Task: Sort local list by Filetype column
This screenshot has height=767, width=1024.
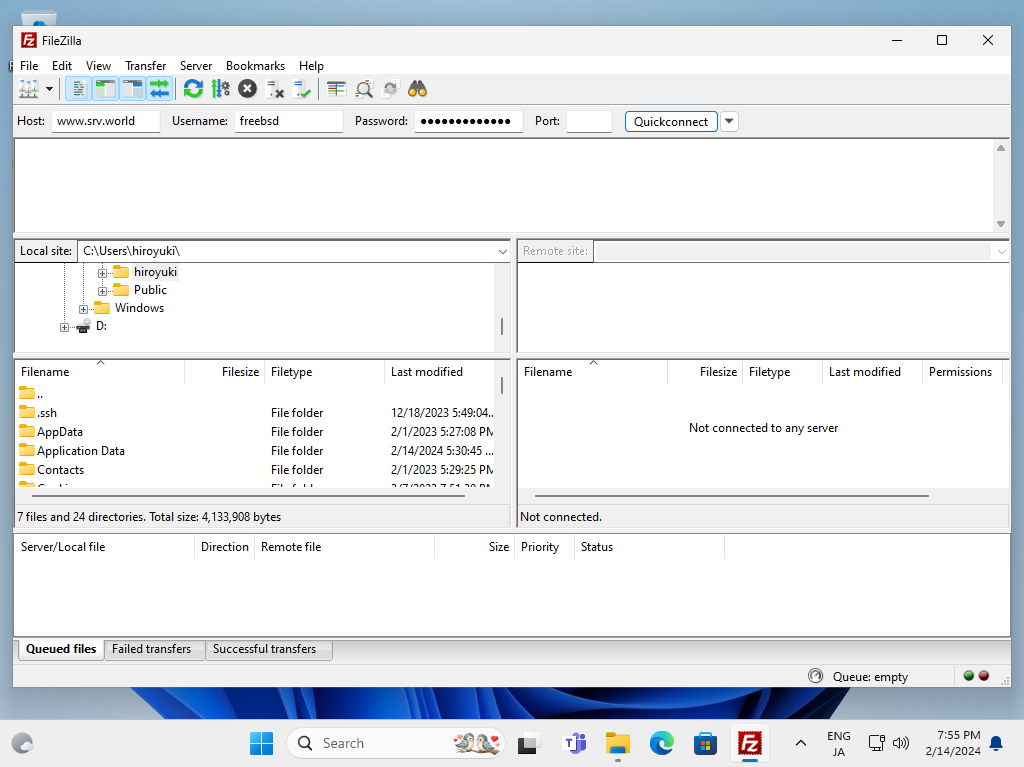Action: [x=325, y=372]
